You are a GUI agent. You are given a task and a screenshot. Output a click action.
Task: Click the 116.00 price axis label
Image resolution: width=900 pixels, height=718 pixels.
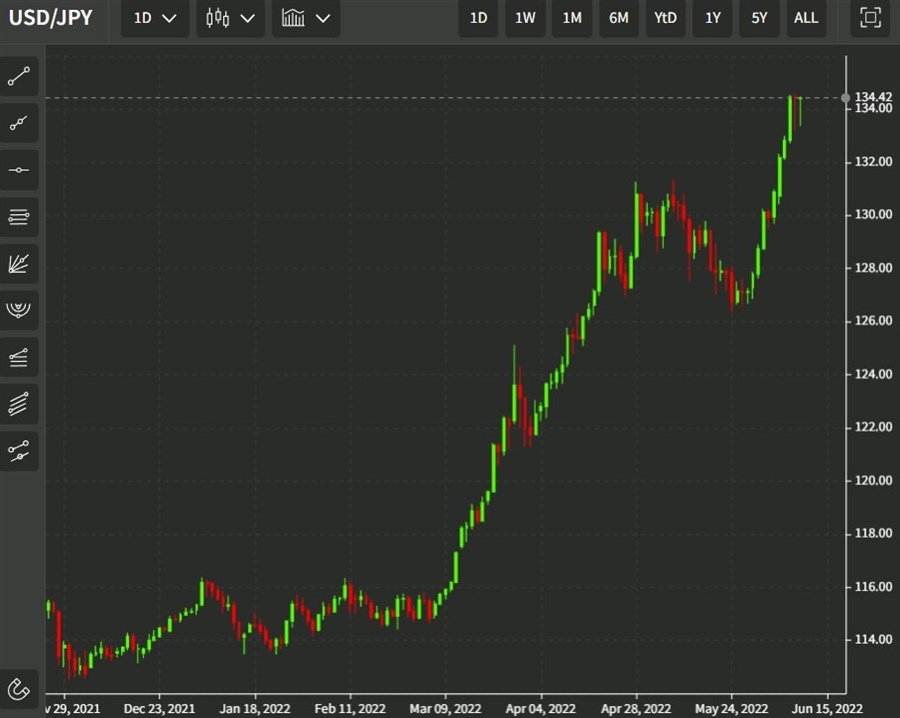[x=874, y=587]
